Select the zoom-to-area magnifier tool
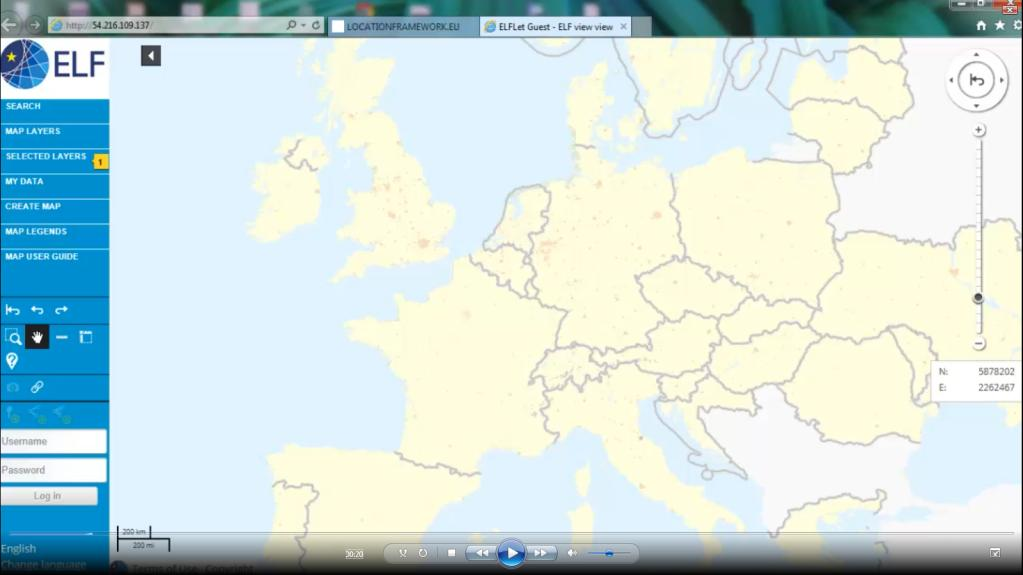This screenshot has width=1023, height=575. [12, 337]
